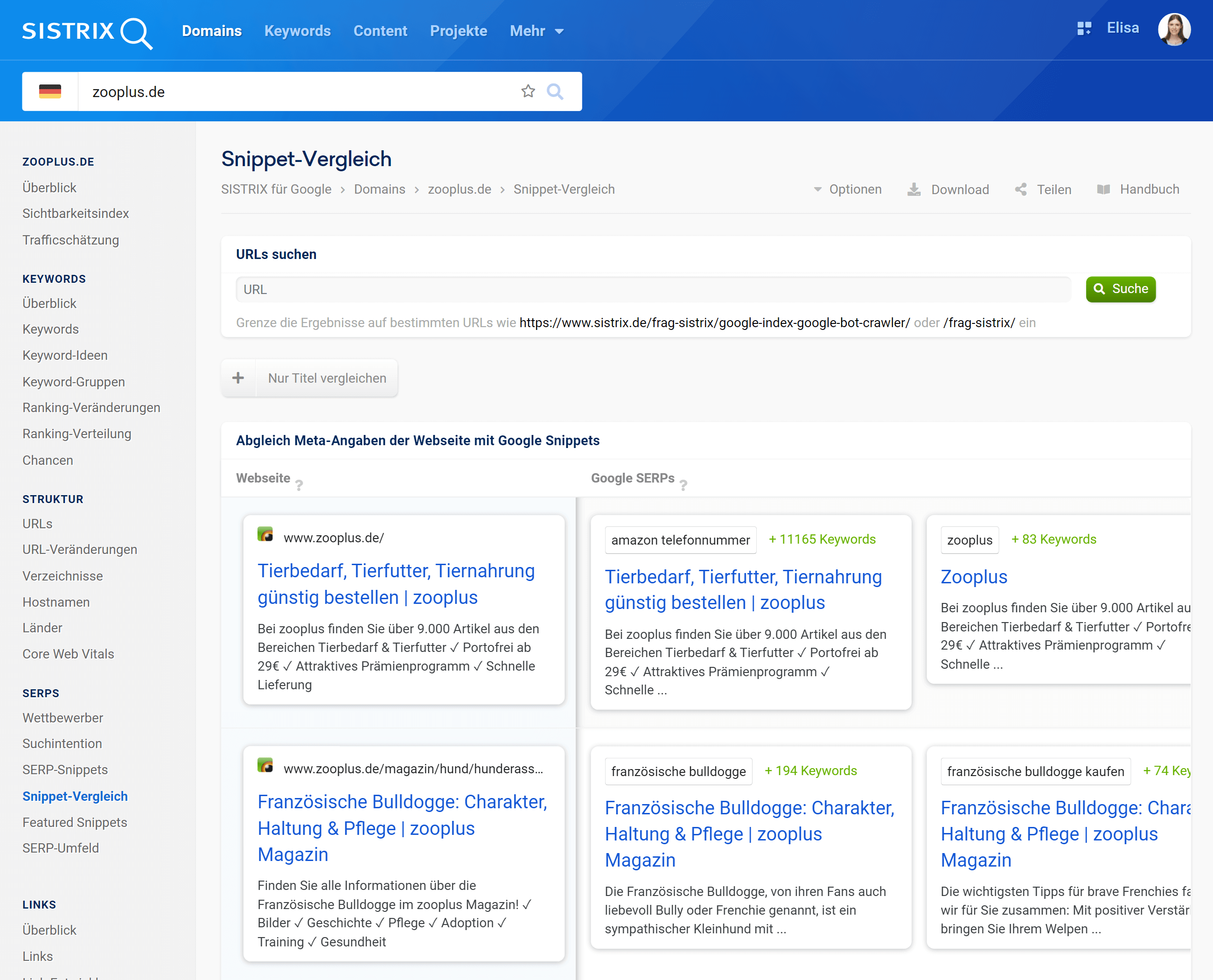Select the französische bulldogge keyword tag
This screenshot has width=1213, height=980.
click(678, 771)
